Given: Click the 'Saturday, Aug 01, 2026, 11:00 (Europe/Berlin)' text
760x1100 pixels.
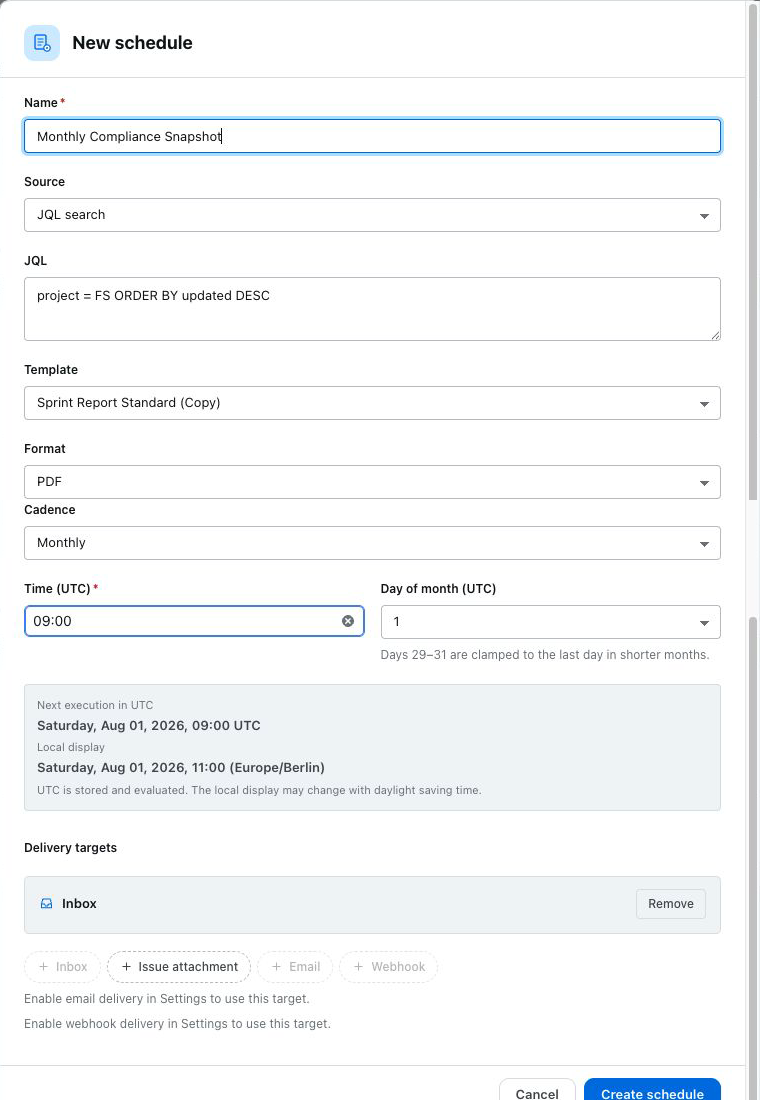Looking at the screenshot, I should (x=181, y=767).
